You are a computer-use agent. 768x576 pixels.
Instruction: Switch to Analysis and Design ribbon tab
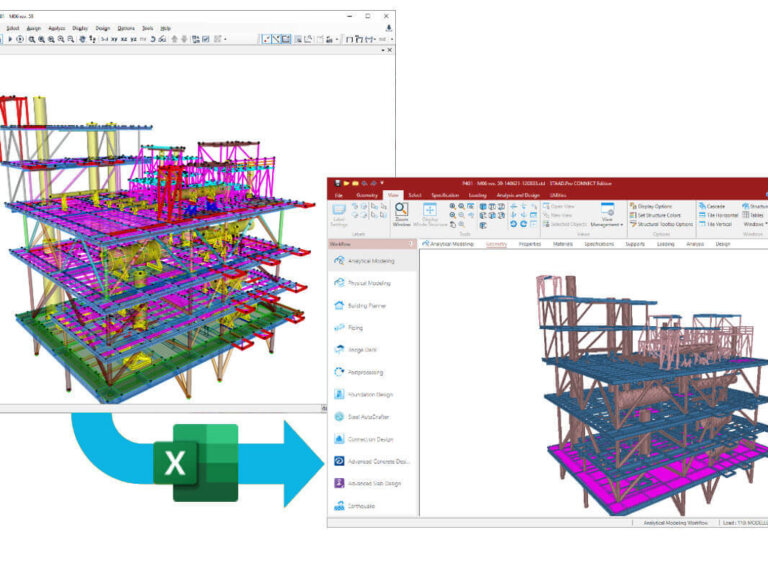pos(518,195)
